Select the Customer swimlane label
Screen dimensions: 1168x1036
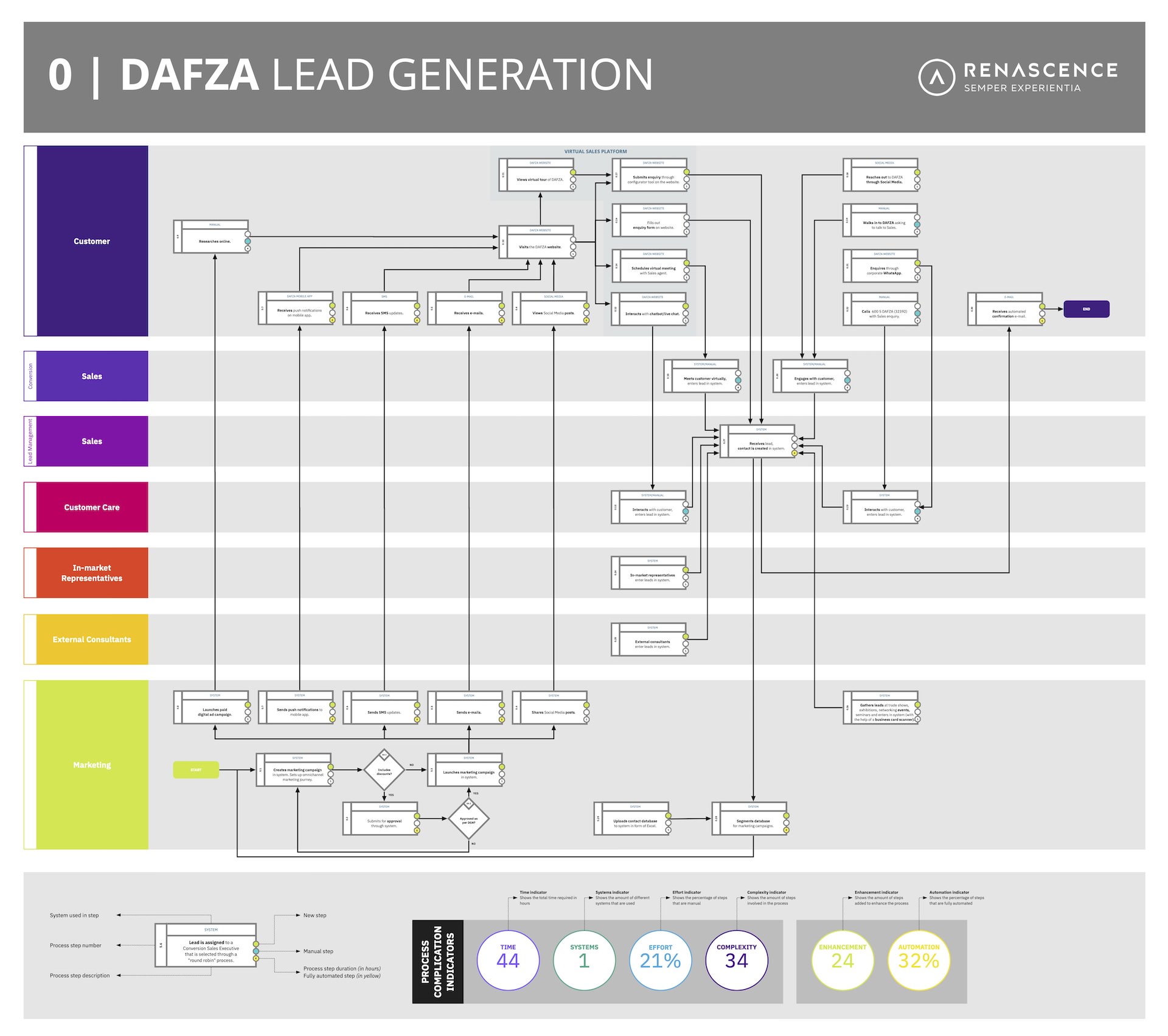pos(92,241)
